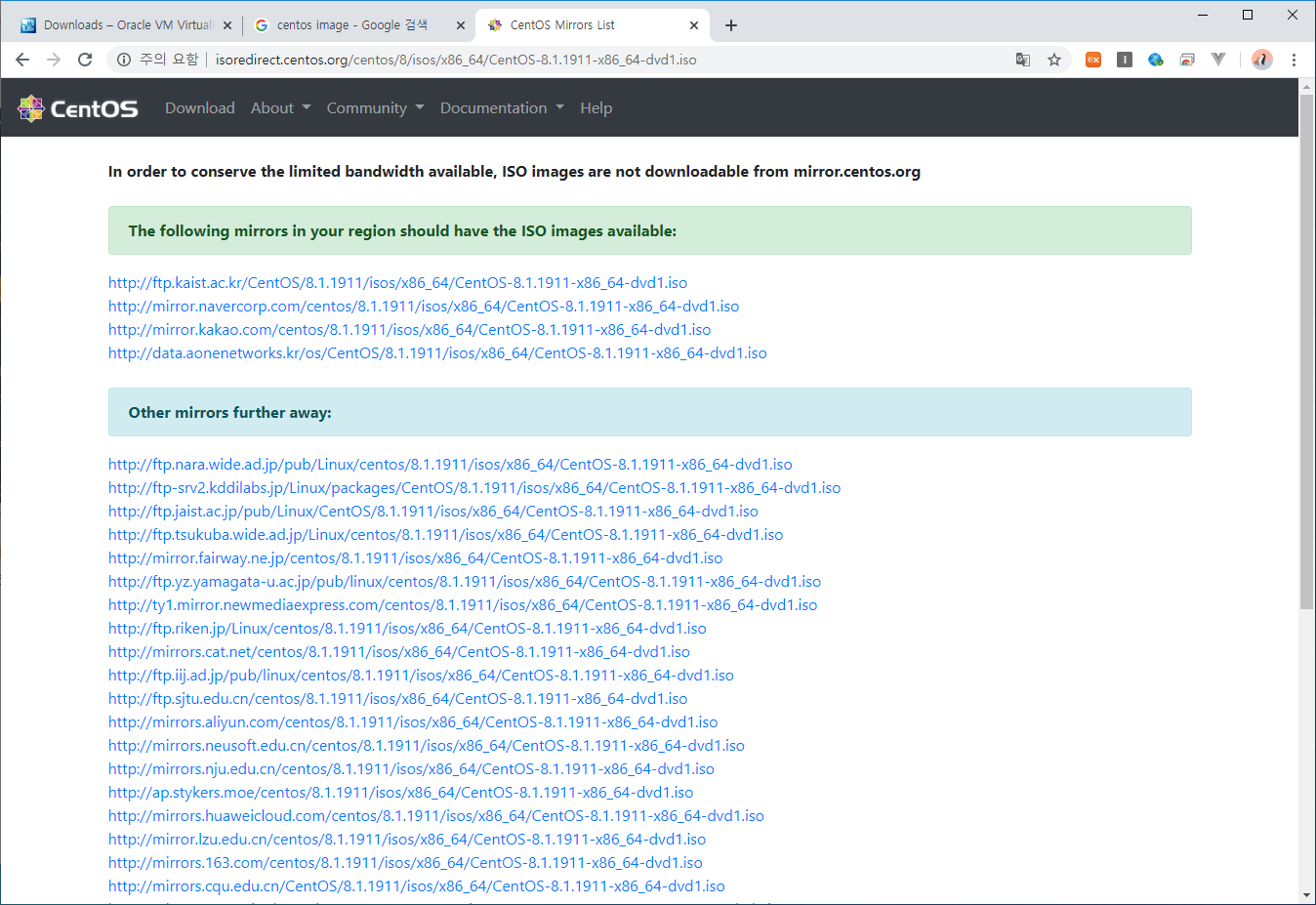Image resolution: width=1316 pixels, height=905 pixels.
Task: Open the mirror.lzu.edu.cn mirror link
Action: click(407, 840)
